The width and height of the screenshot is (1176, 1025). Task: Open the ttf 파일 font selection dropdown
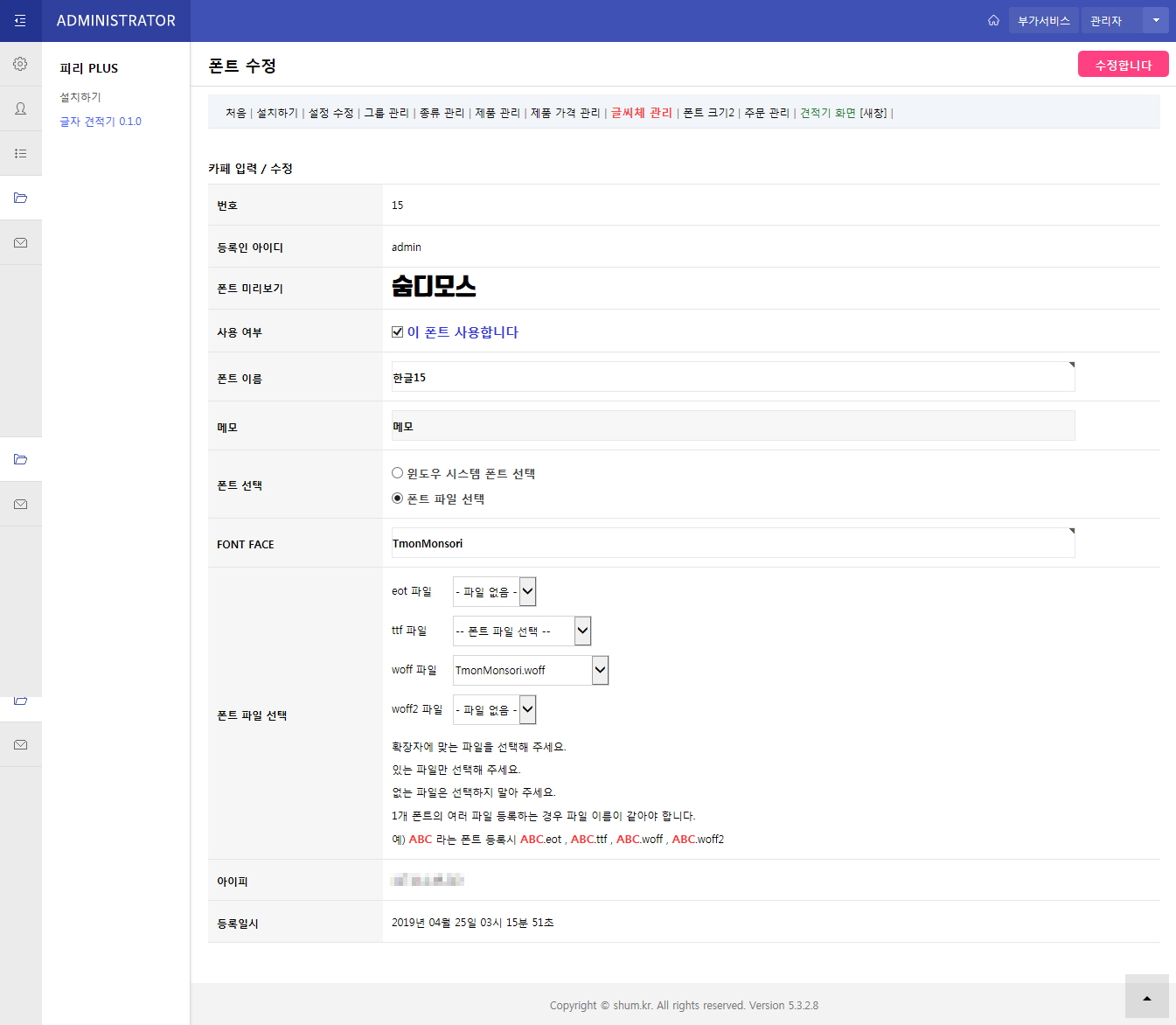click(x=521, y=631)
